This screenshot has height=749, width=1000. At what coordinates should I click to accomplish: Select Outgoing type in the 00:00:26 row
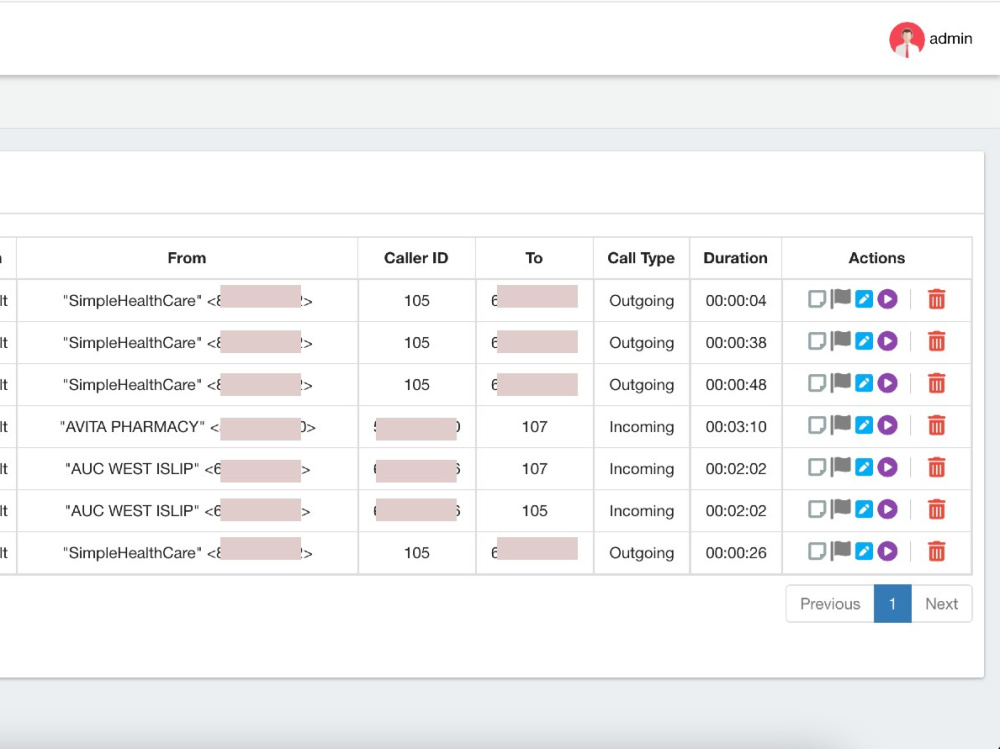pos(641,553)
